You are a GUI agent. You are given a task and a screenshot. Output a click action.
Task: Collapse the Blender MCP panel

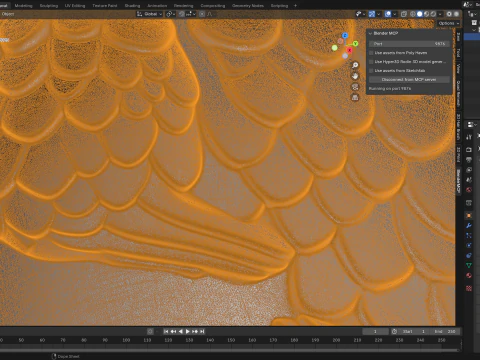(370, 33)
